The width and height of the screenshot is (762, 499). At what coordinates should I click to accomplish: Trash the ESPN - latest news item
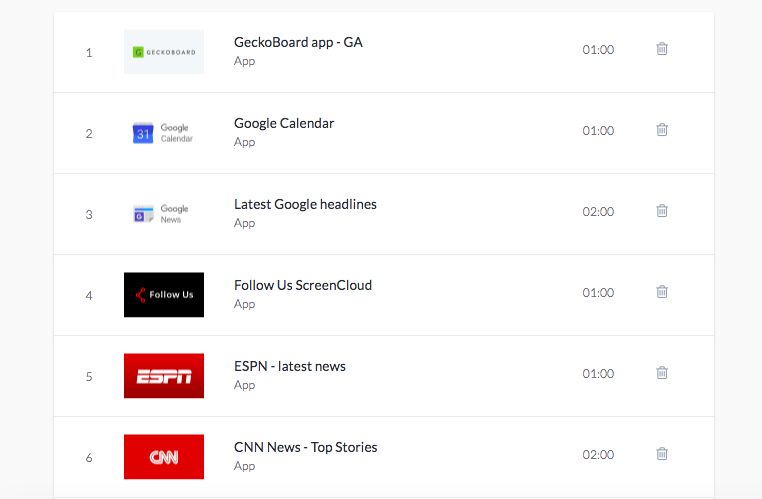click(661, 373)
